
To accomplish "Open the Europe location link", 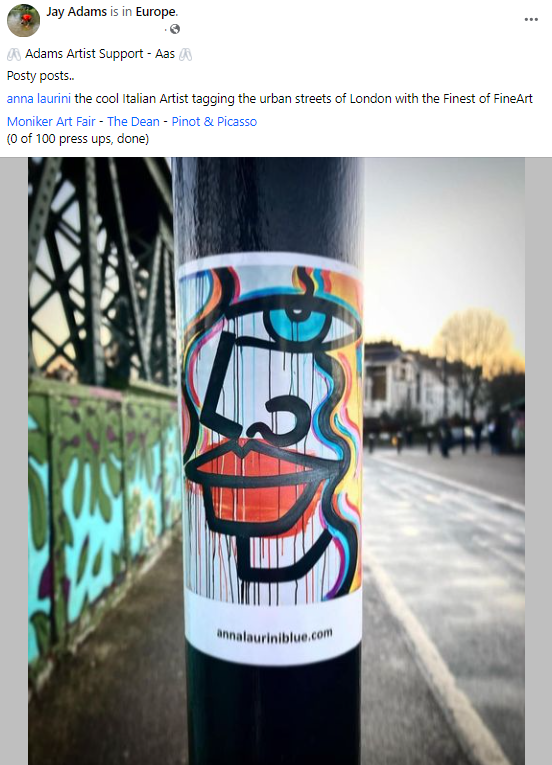I will tap(156, 12).
